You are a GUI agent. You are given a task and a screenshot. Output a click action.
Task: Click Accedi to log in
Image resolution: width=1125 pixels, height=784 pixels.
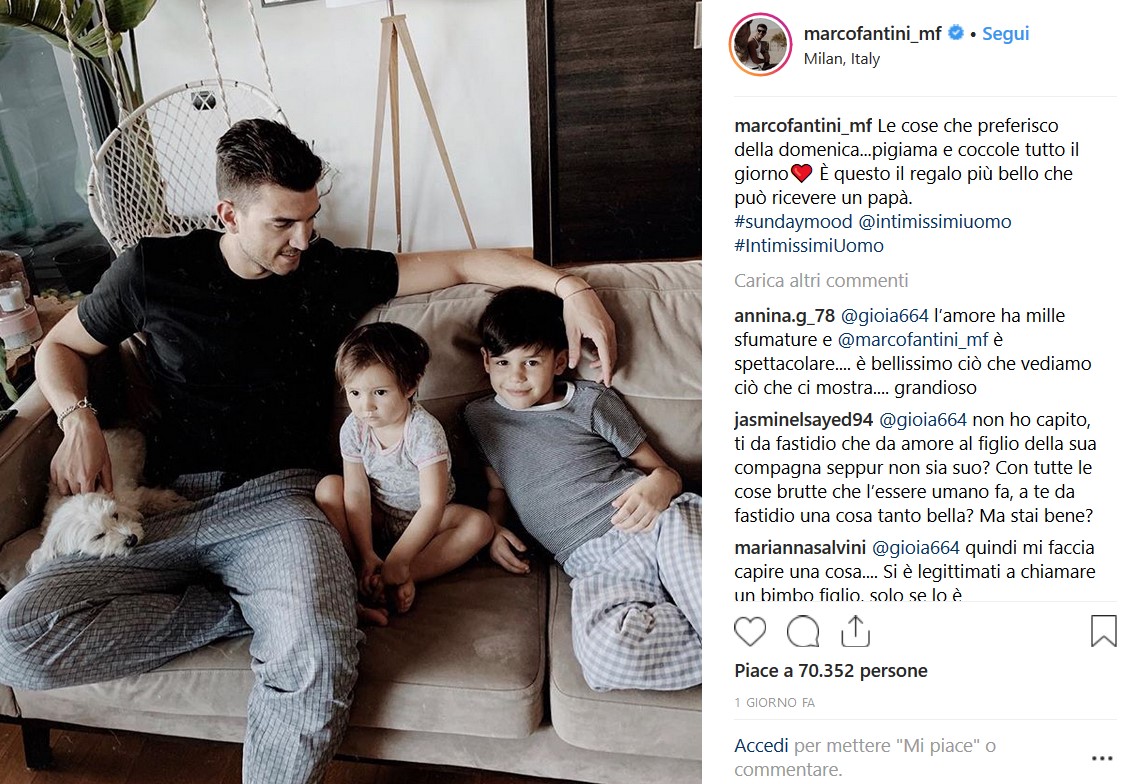[761, 746]
